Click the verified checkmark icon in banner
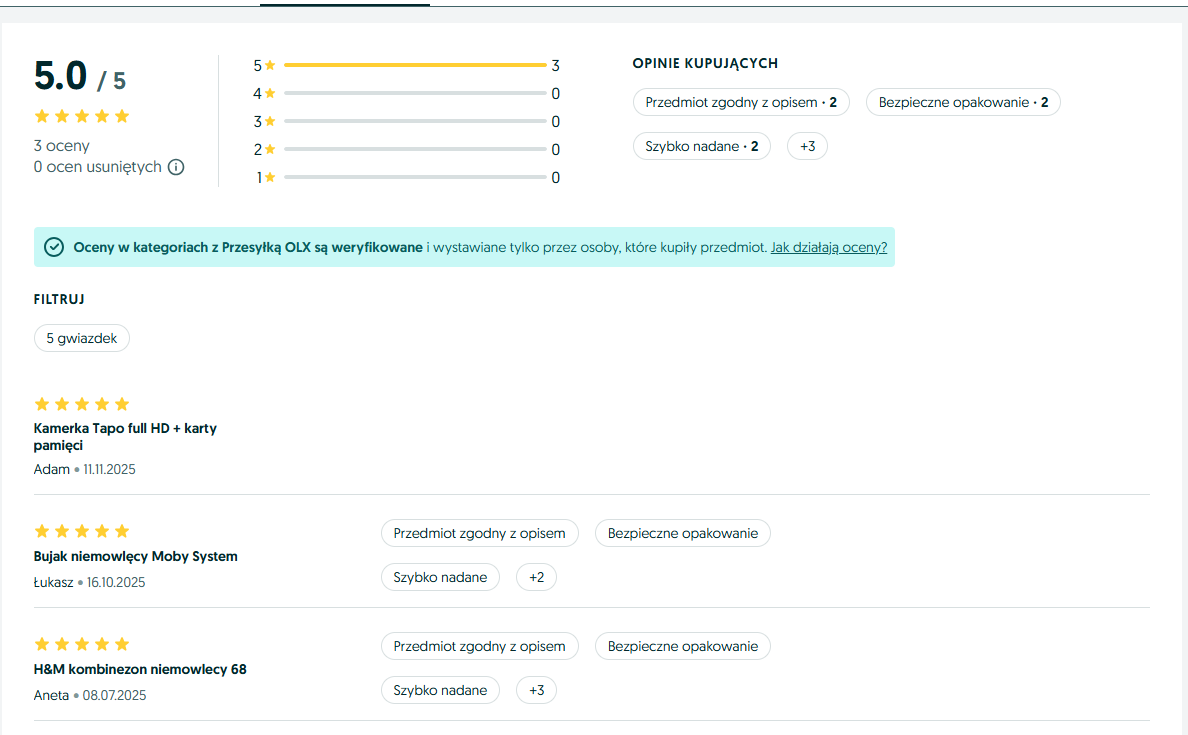 54,247
